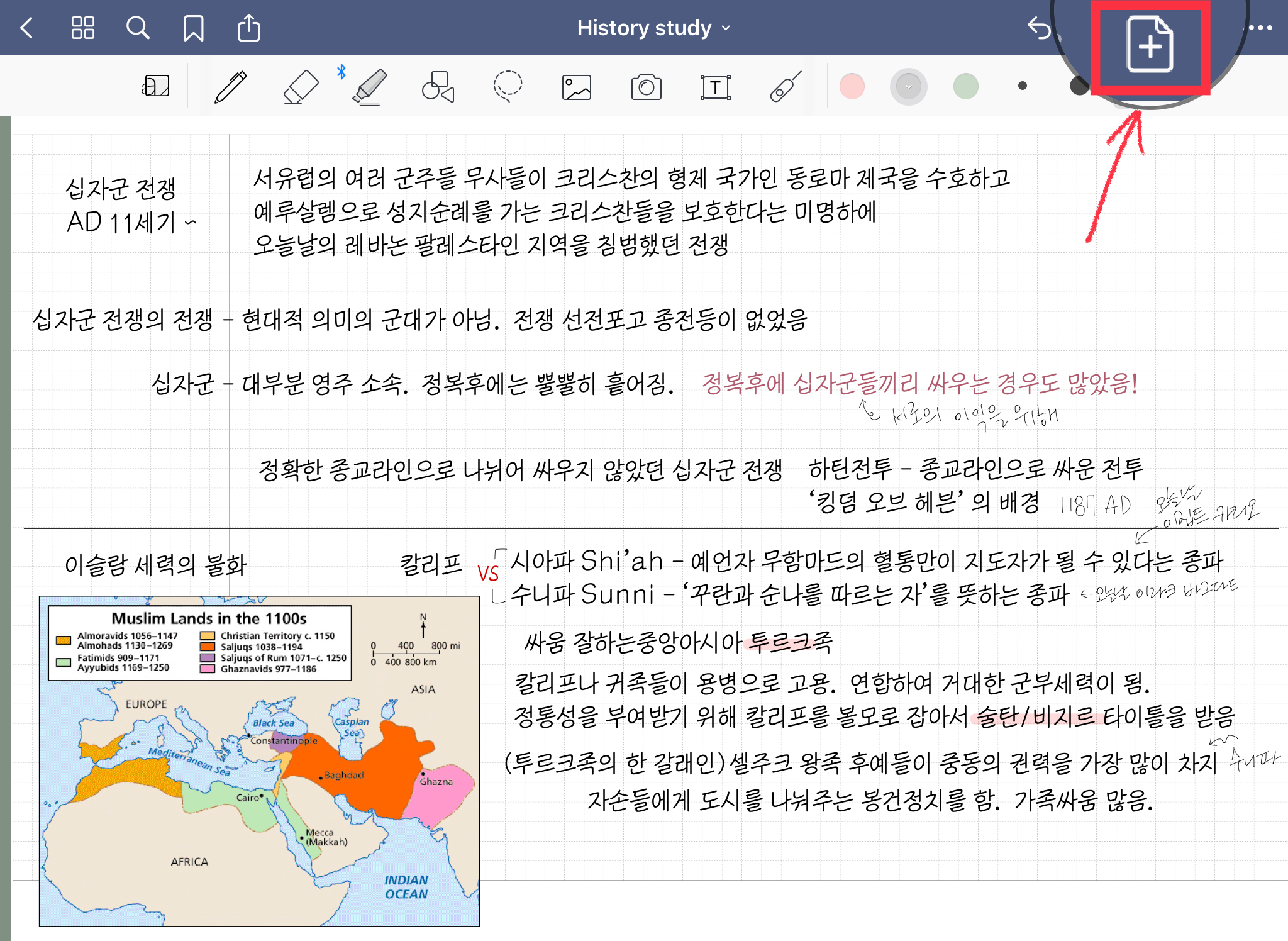Tap the back arrow icon
The height and width of the screenshot is (941, 1288).
pos(26,28)
